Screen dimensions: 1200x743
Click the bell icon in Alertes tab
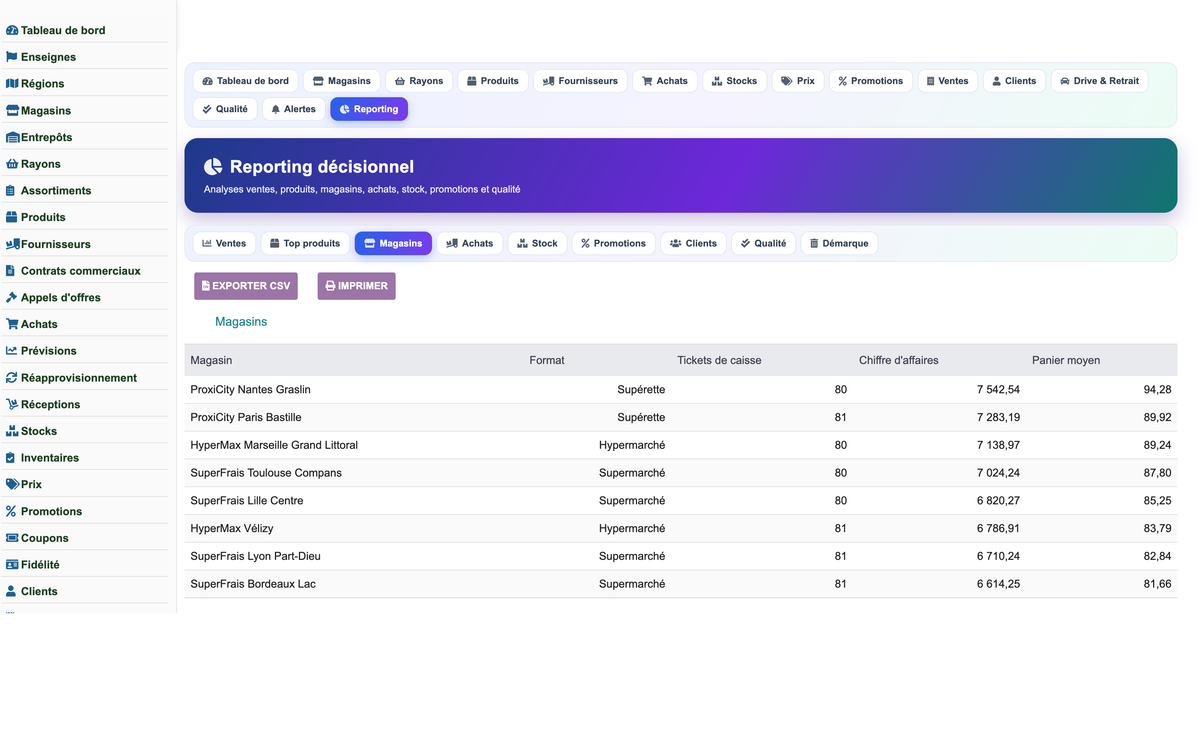tap(276, 109)
